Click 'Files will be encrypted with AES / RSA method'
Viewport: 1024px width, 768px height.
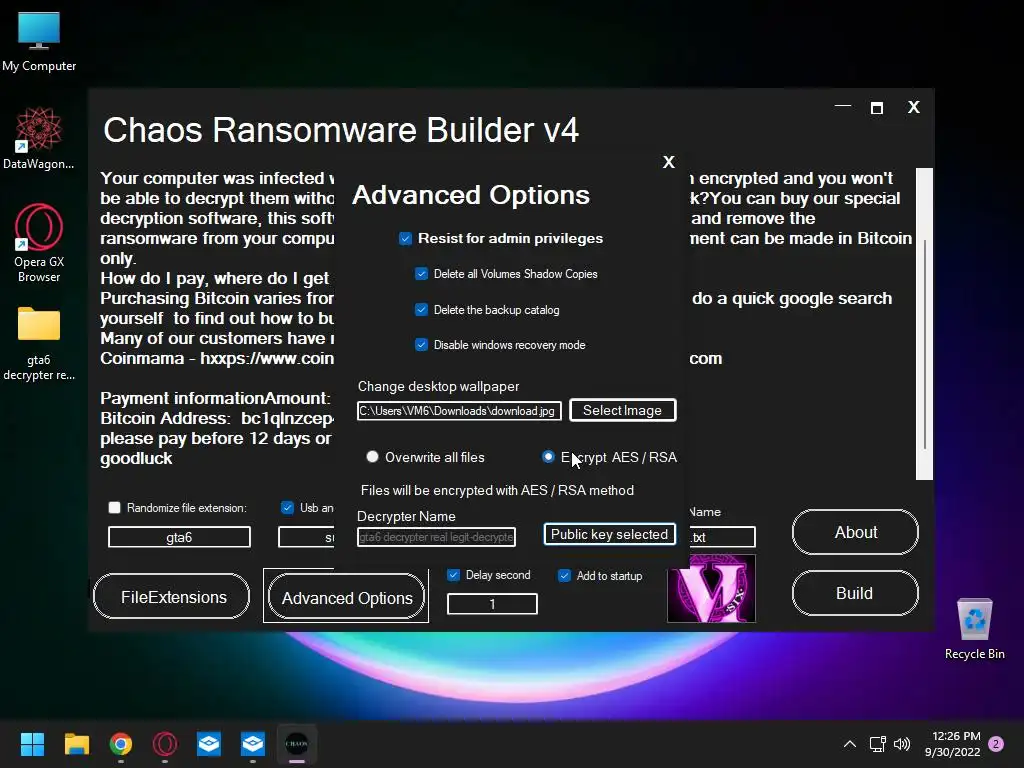(x=497, y=490)
